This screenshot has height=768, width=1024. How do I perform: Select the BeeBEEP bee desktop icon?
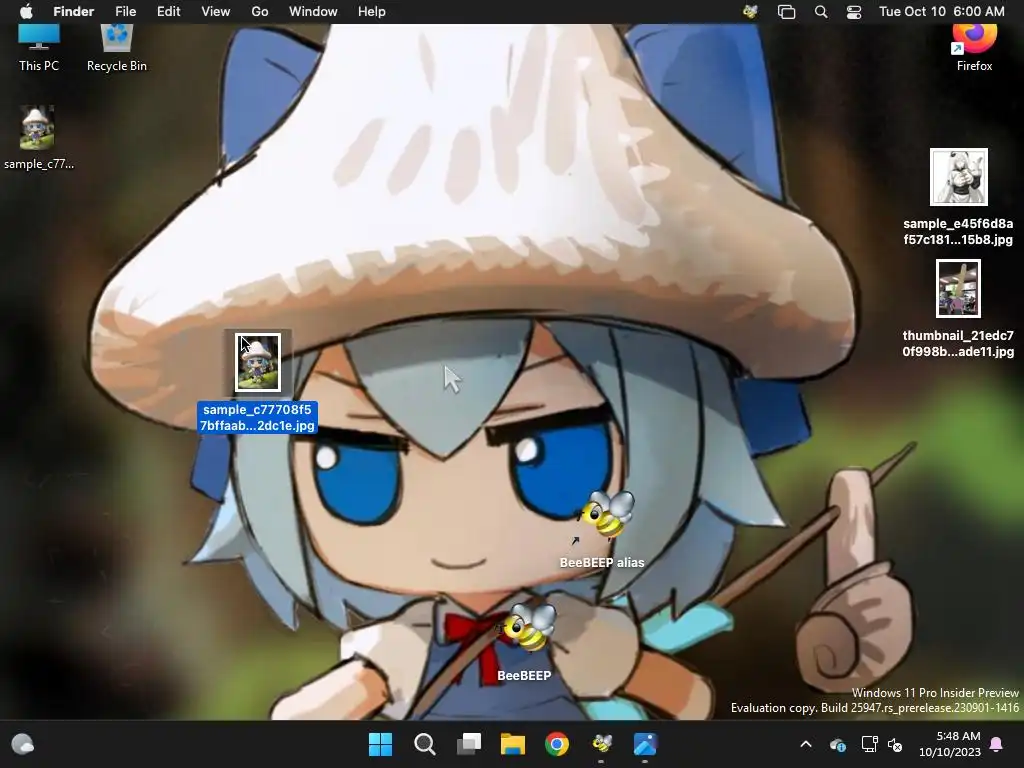pyautogui.click(x=528, y=628)
